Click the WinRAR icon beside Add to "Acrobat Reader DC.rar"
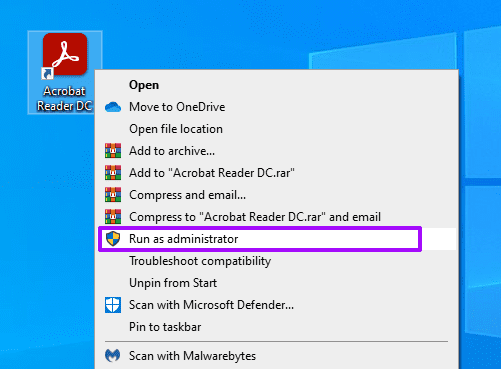This screenshot has width=502, height=369. [113, 173]
